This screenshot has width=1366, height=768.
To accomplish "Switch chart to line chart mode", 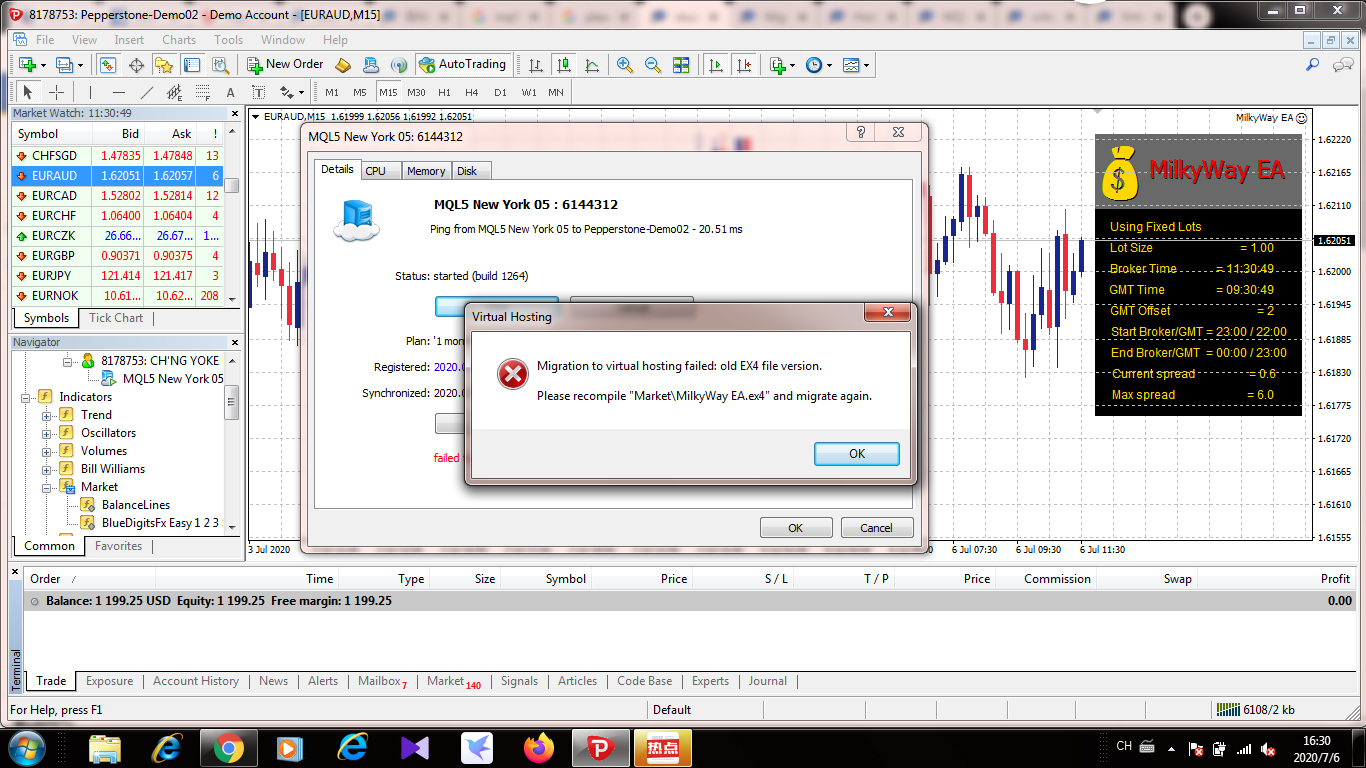I will (592, 65).
